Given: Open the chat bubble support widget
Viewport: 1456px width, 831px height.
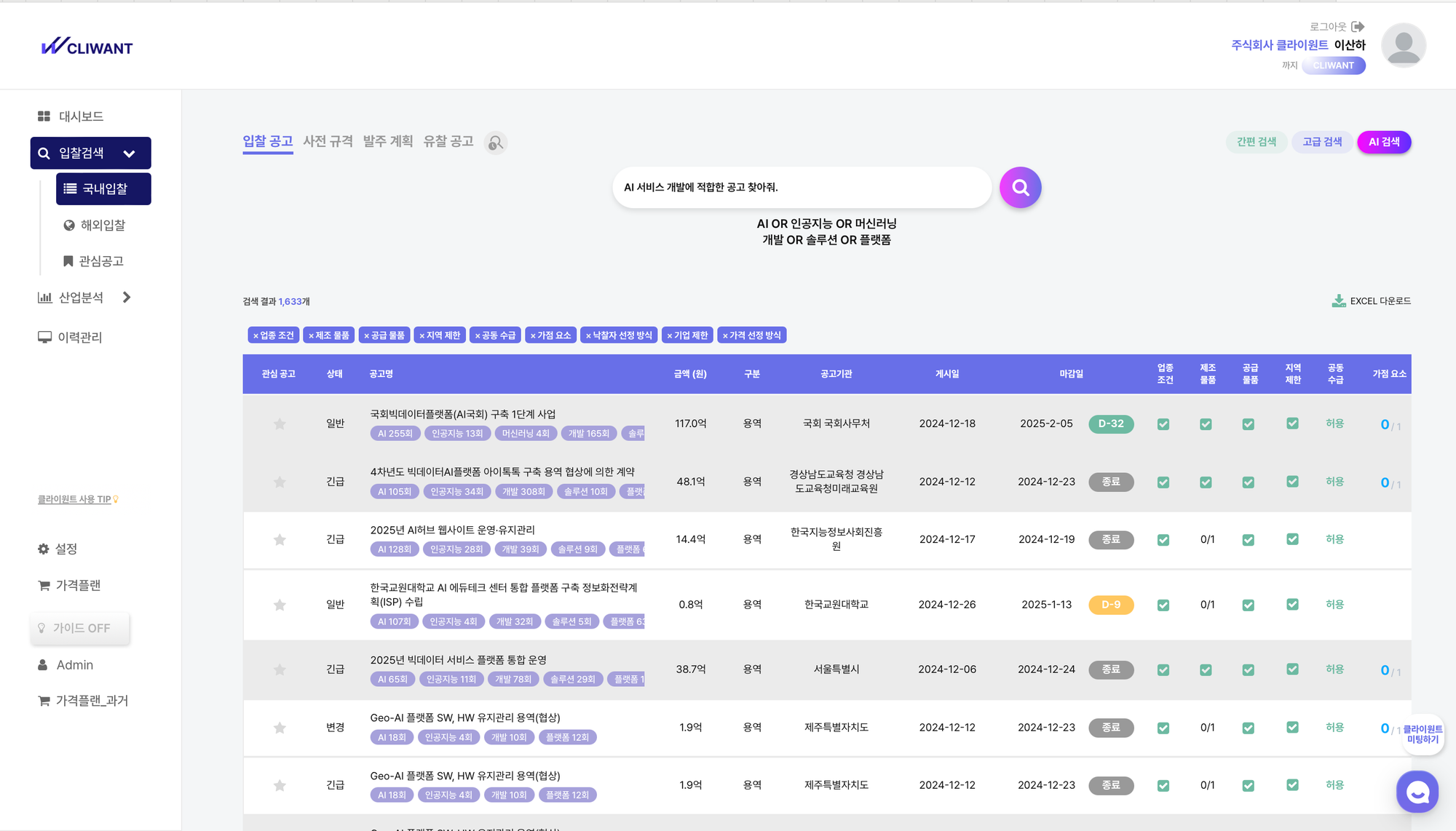Looking at the screenshot, I should (1417, 792).
